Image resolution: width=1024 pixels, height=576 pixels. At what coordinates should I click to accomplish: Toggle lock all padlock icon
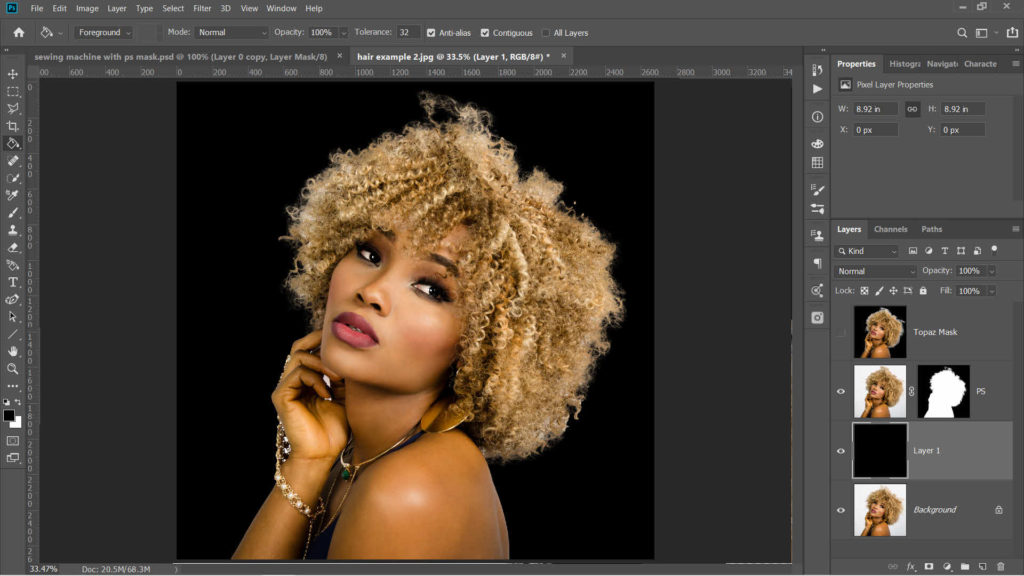click(x=923, y=291)
